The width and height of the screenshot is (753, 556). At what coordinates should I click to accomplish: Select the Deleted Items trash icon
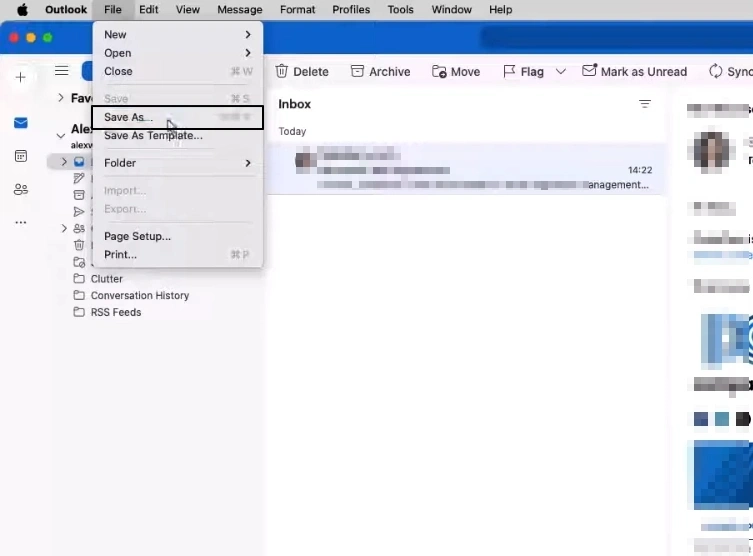[79, 245]
